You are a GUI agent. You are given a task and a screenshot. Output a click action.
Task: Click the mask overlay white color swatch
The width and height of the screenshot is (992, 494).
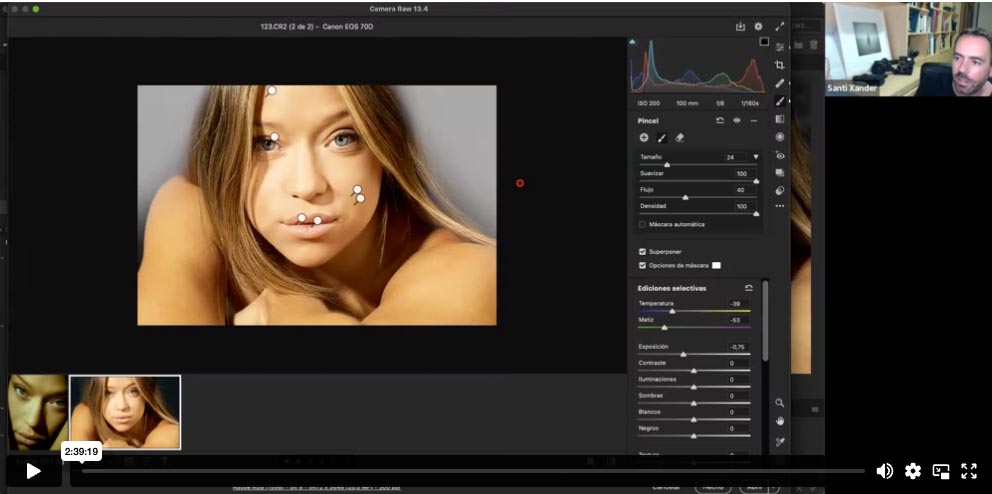tap(716, 266)
